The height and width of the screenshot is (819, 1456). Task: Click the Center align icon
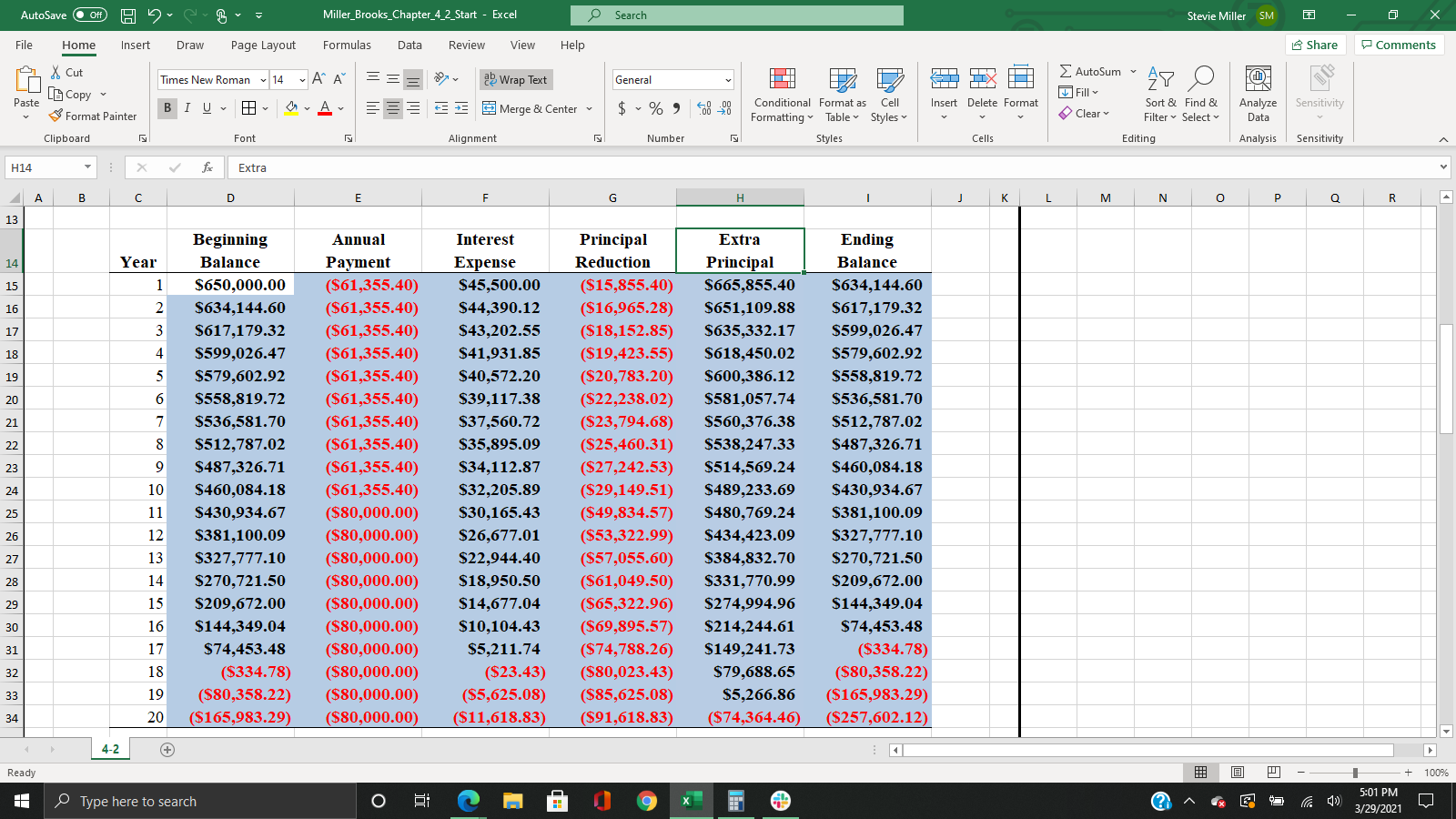pyautogui.click(x=393, y=108)
